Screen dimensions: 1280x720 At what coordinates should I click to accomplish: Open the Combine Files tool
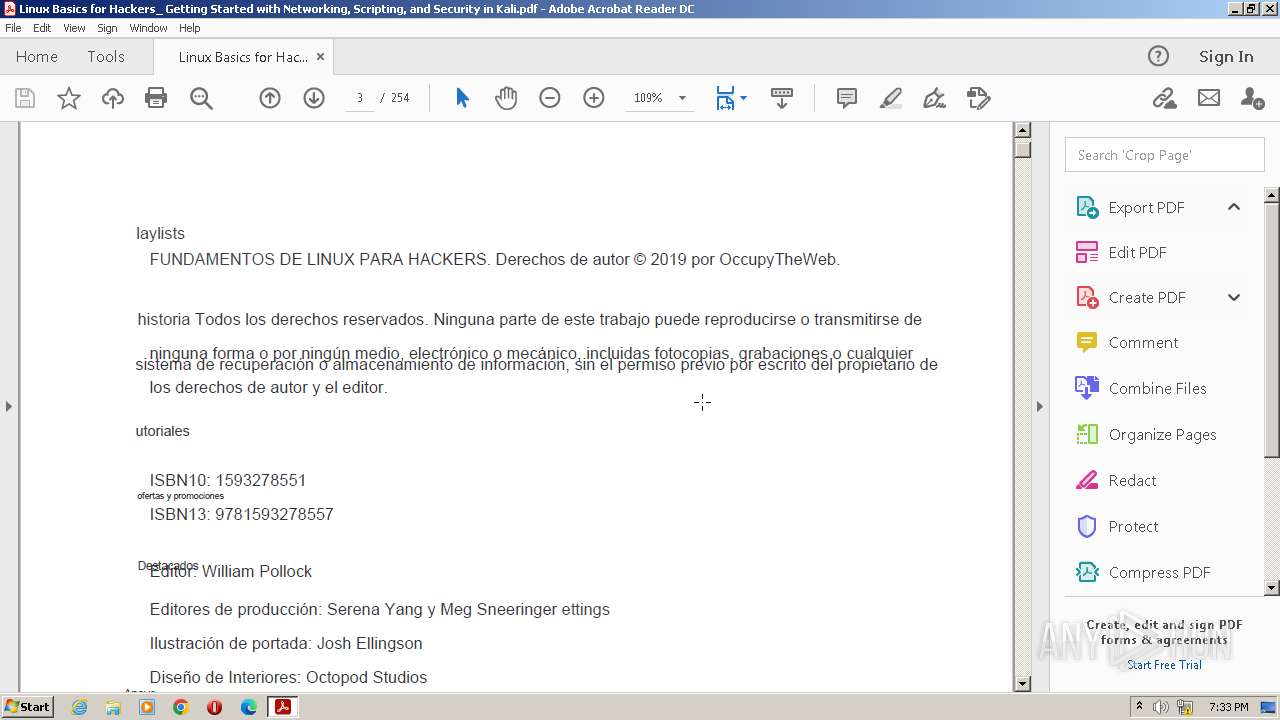coord(1141,388)
